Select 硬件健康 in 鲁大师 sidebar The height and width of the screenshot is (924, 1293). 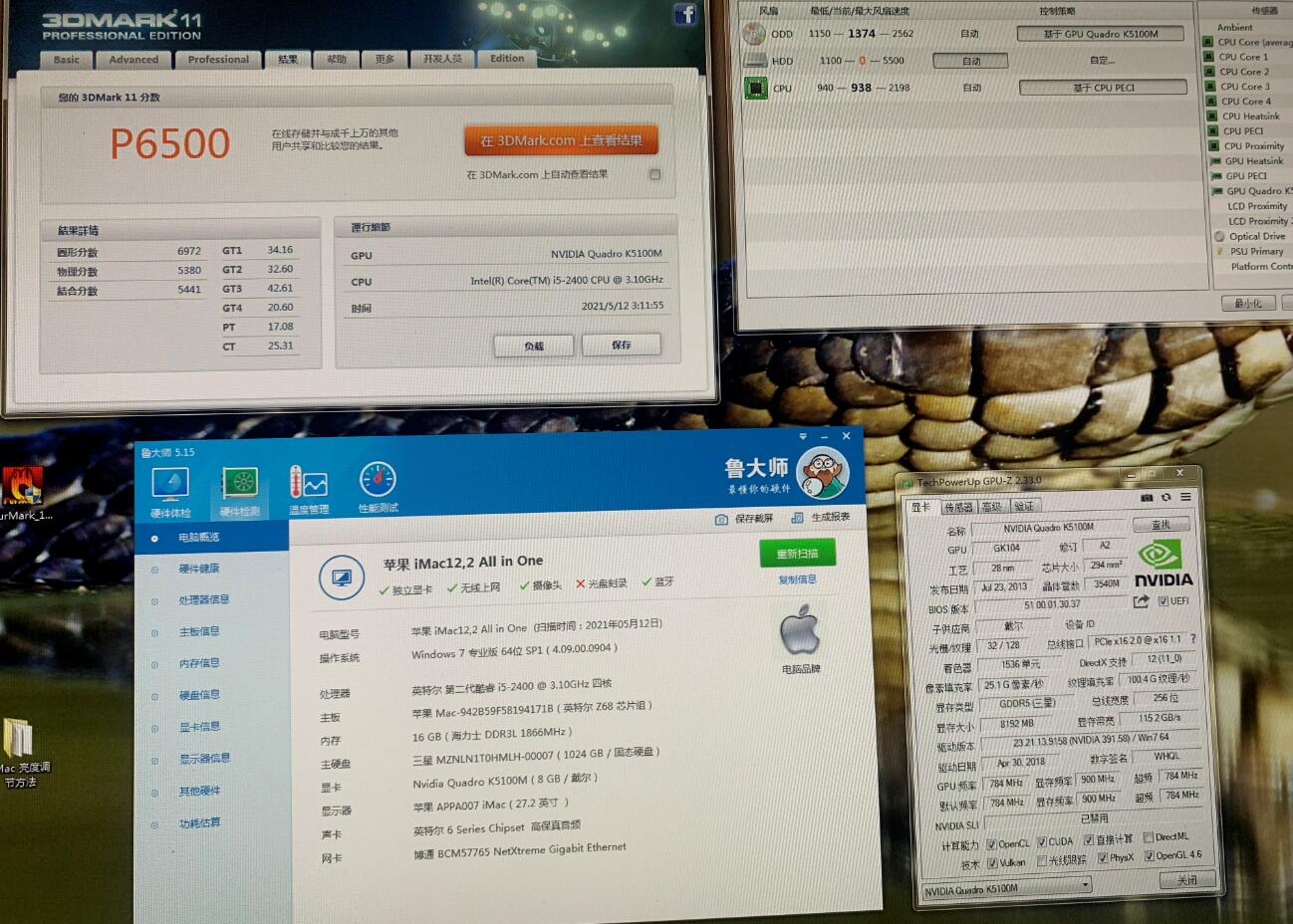pyautogui.click(x=199, y=569)
